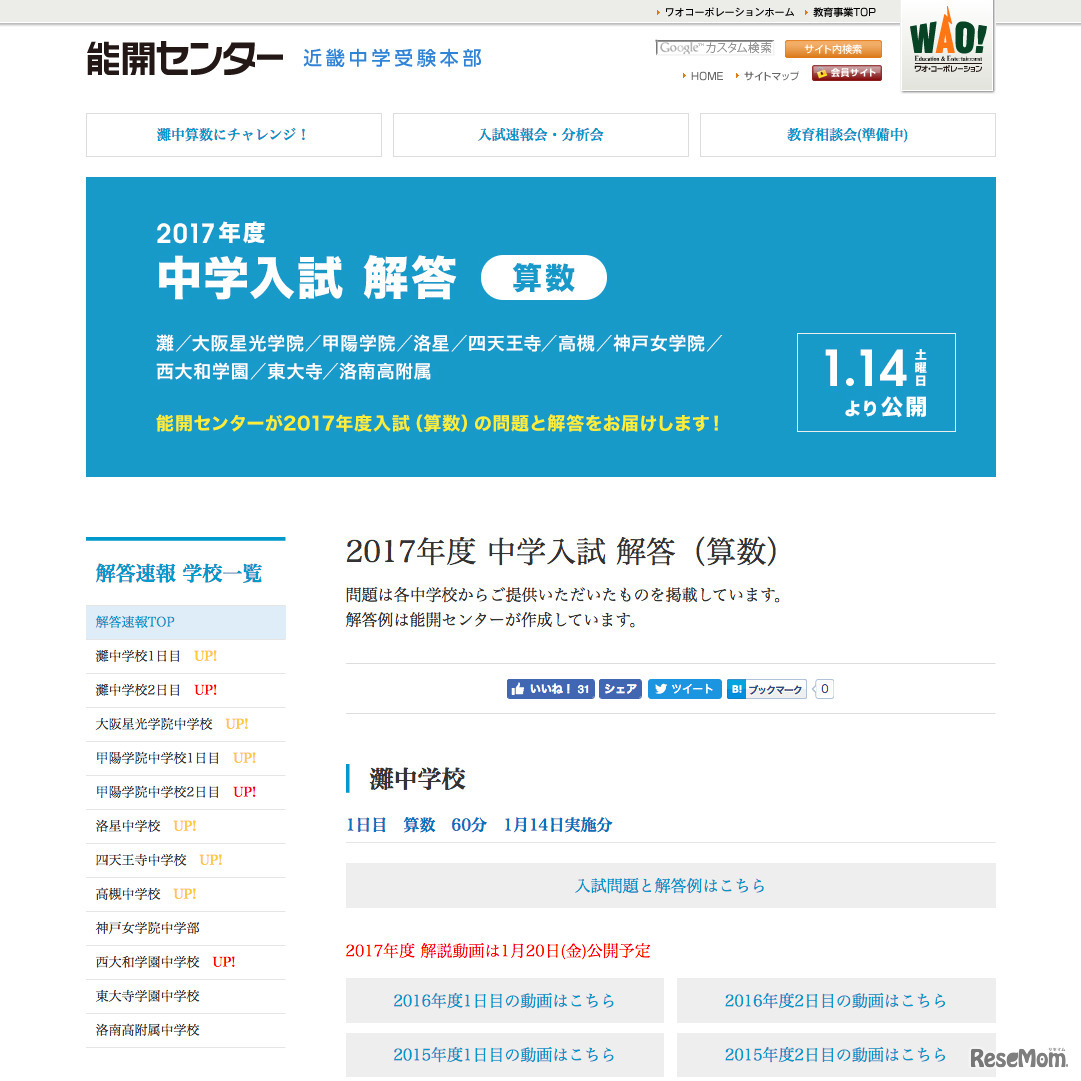Image resolution: width=1081 pixels, height=1081 pixels.
Task: Click the Facebook シェア button
Action: pos(620,689)
